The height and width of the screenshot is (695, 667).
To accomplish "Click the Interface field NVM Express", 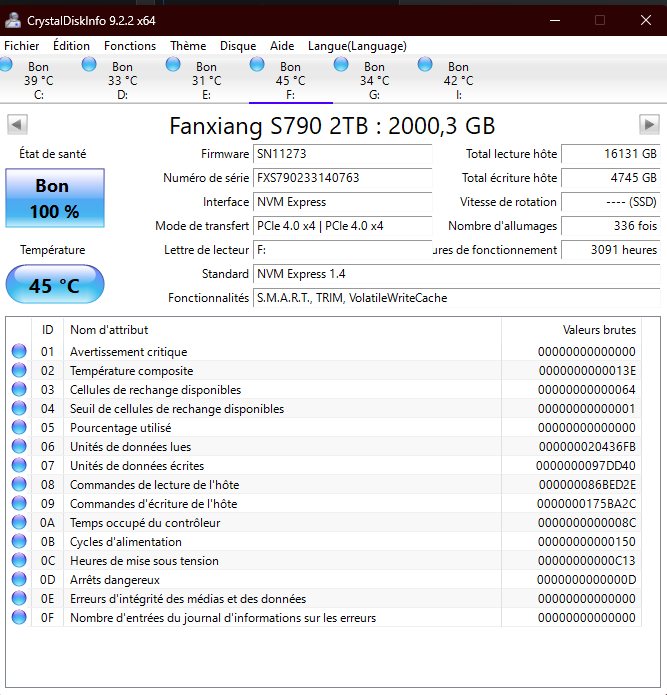I will pyautogui.click(x=343, y=202).
